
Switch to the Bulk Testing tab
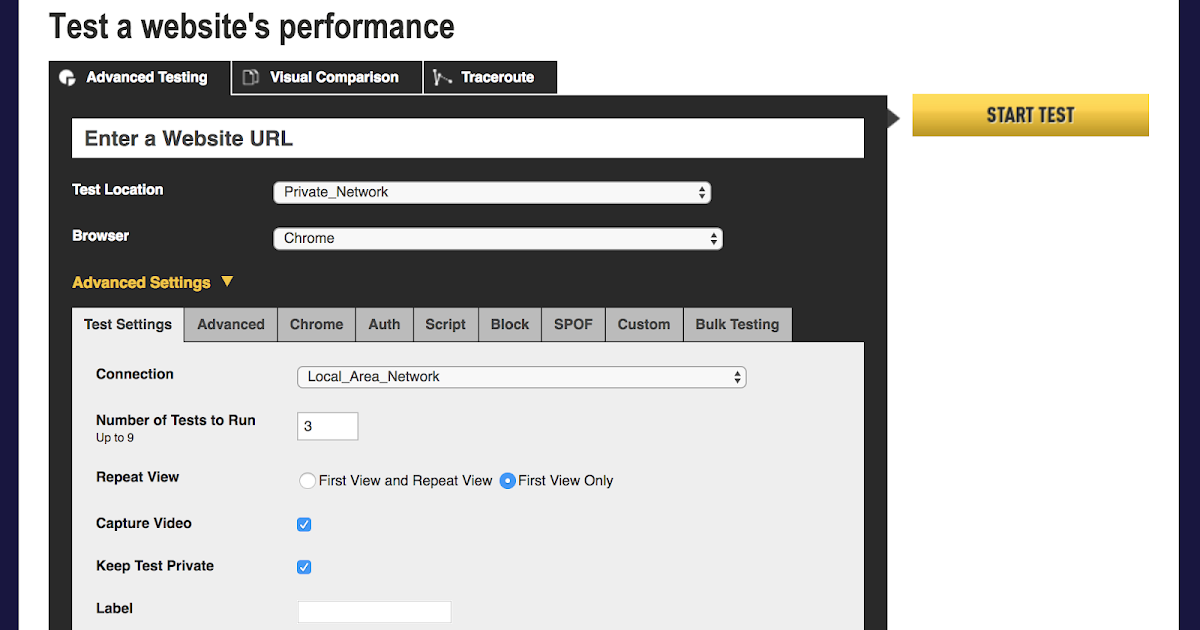[x=737, y=325]
